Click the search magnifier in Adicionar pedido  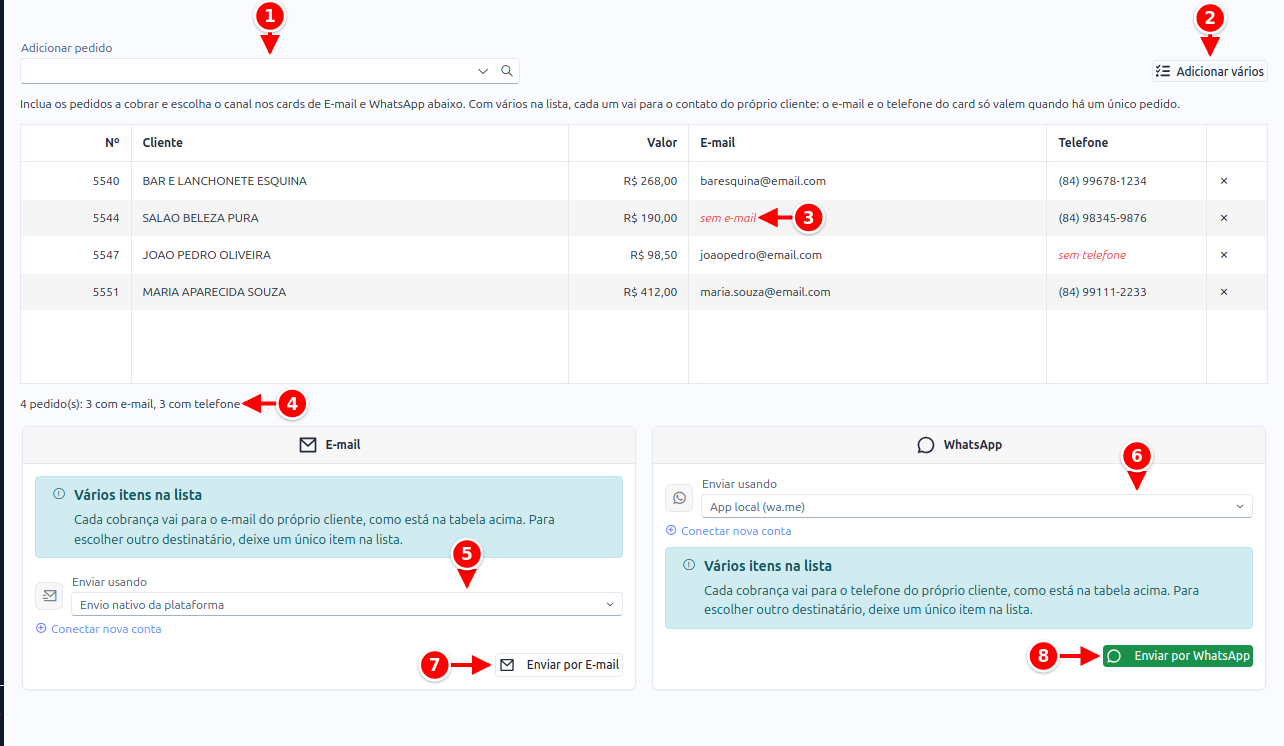(507, 71)
